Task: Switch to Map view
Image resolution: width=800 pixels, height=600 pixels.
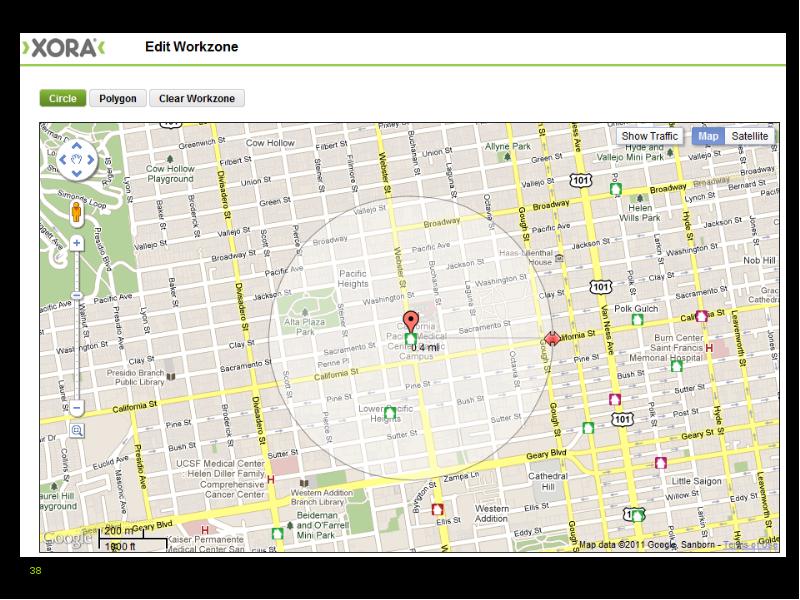Action: [x=708, y=136]
